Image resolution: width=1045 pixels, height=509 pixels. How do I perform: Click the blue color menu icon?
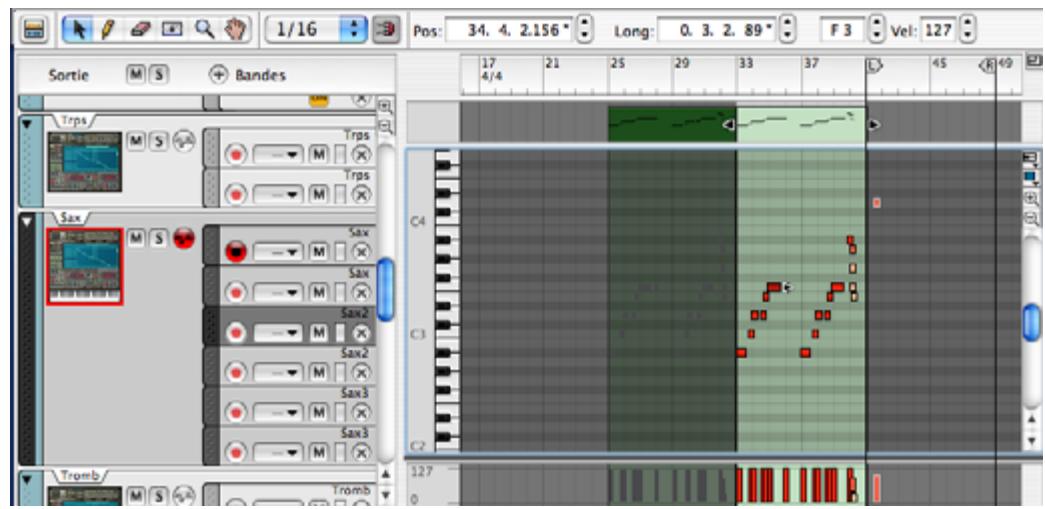click(x=1032, y=177)
